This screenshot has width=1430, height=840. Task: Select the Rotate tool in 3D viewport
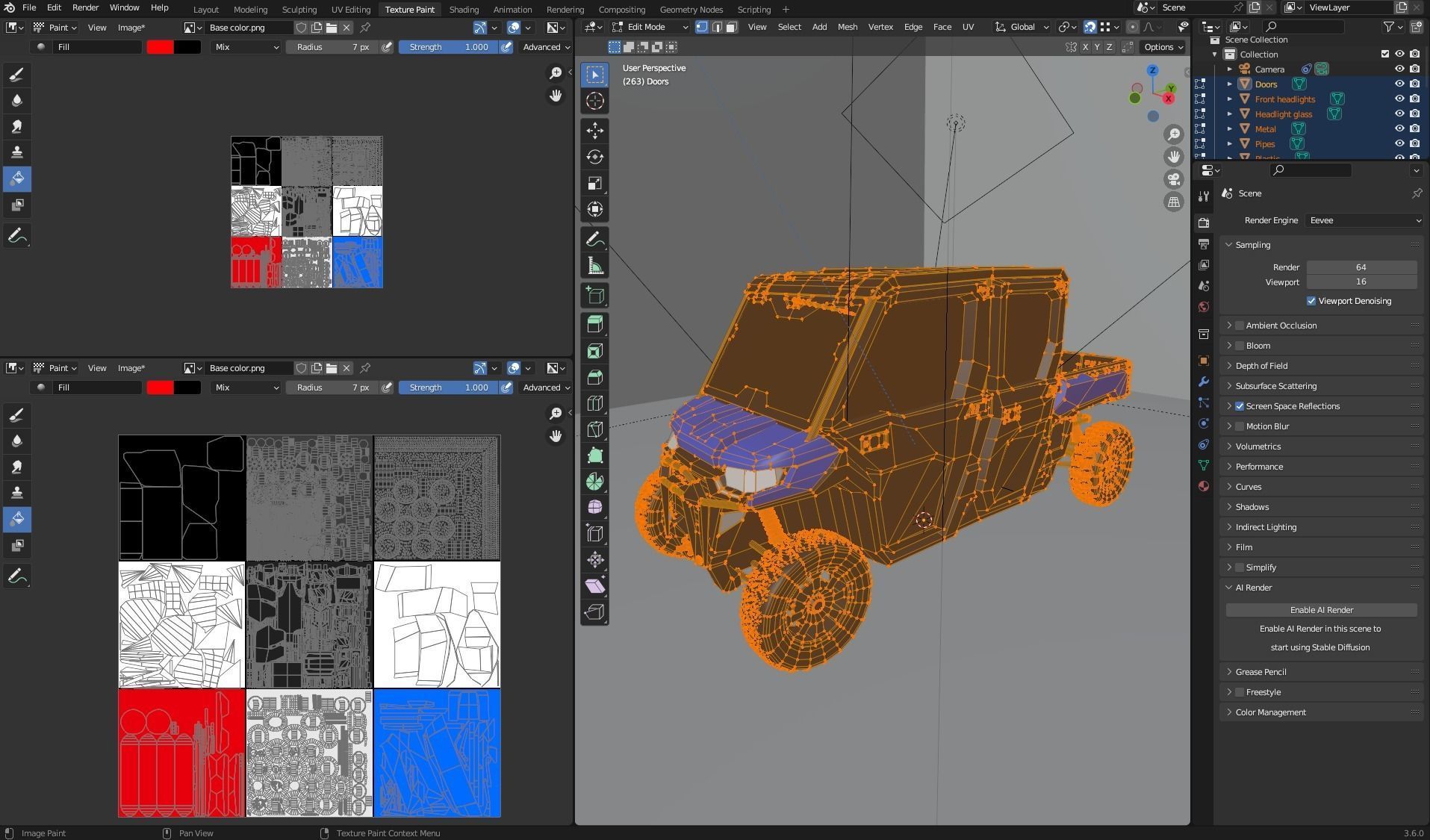coord(595,157)
